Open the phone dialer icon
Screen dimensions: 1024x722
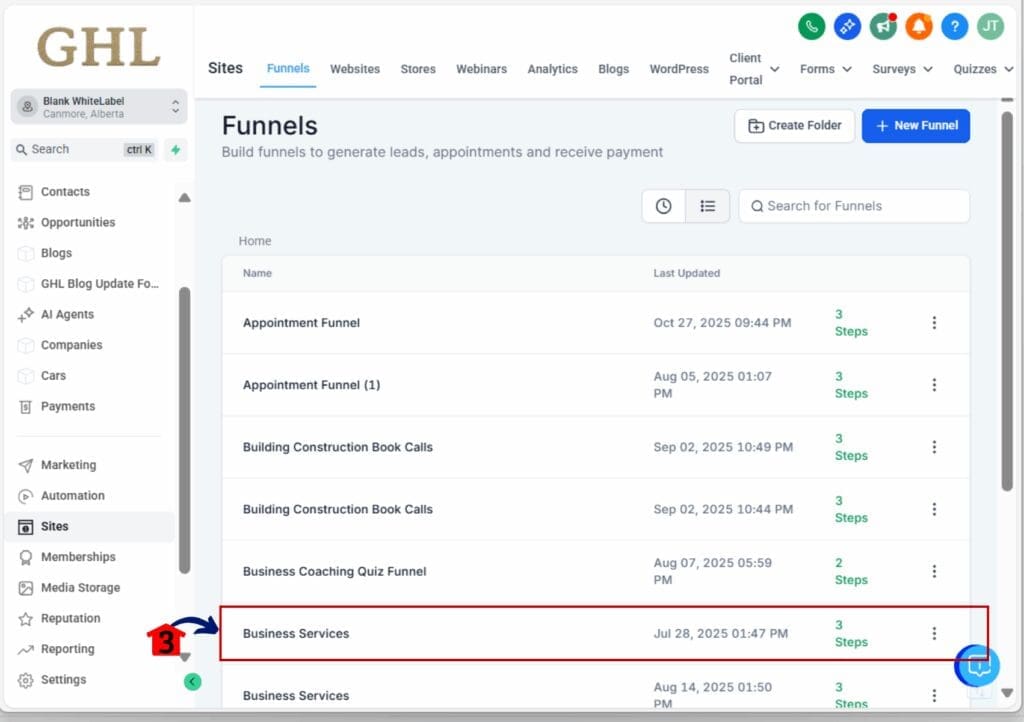click(811, 27)
